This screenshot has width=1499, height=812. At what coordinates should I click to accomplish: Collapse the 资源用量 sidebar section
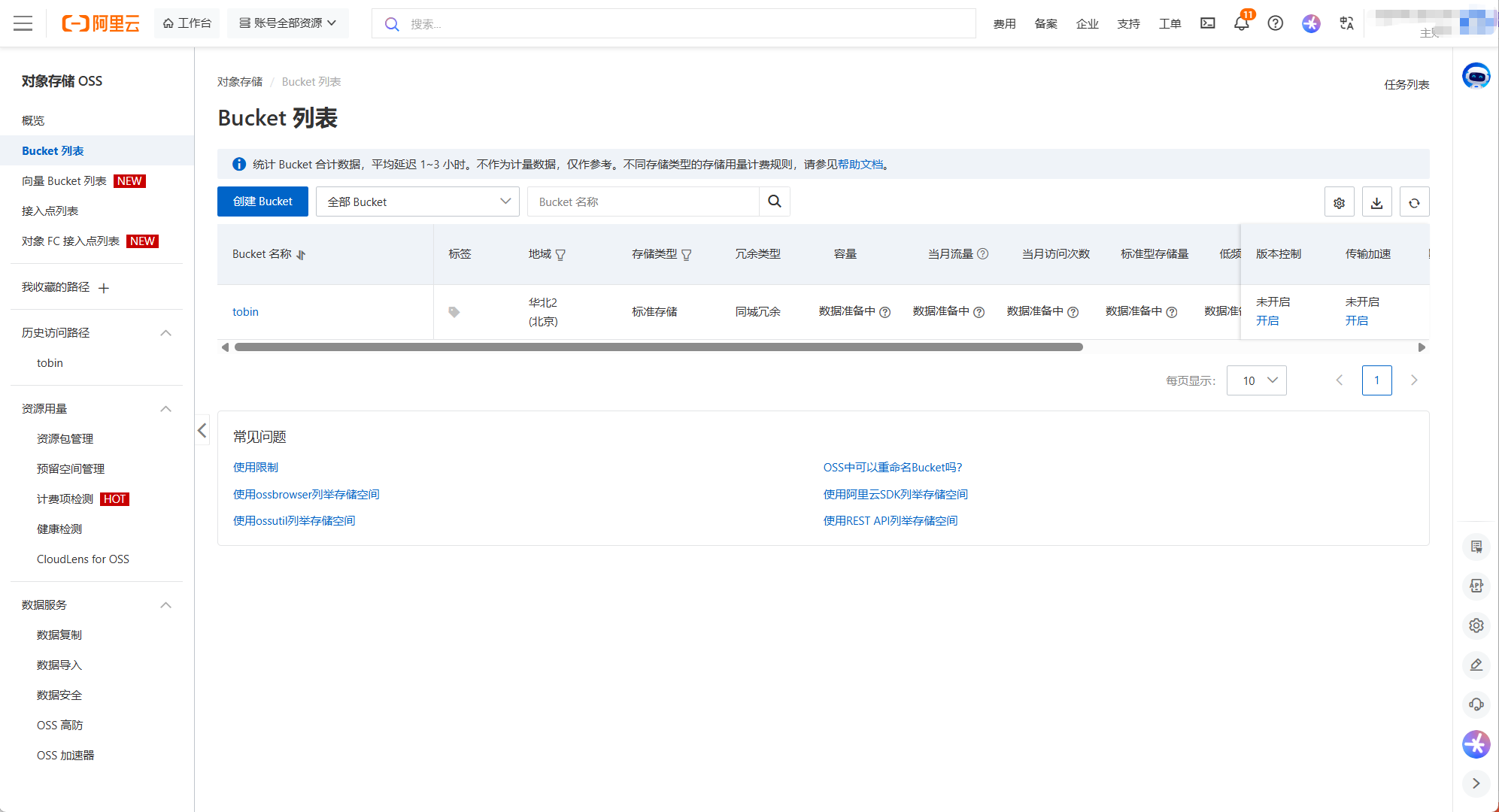(165, 409)
